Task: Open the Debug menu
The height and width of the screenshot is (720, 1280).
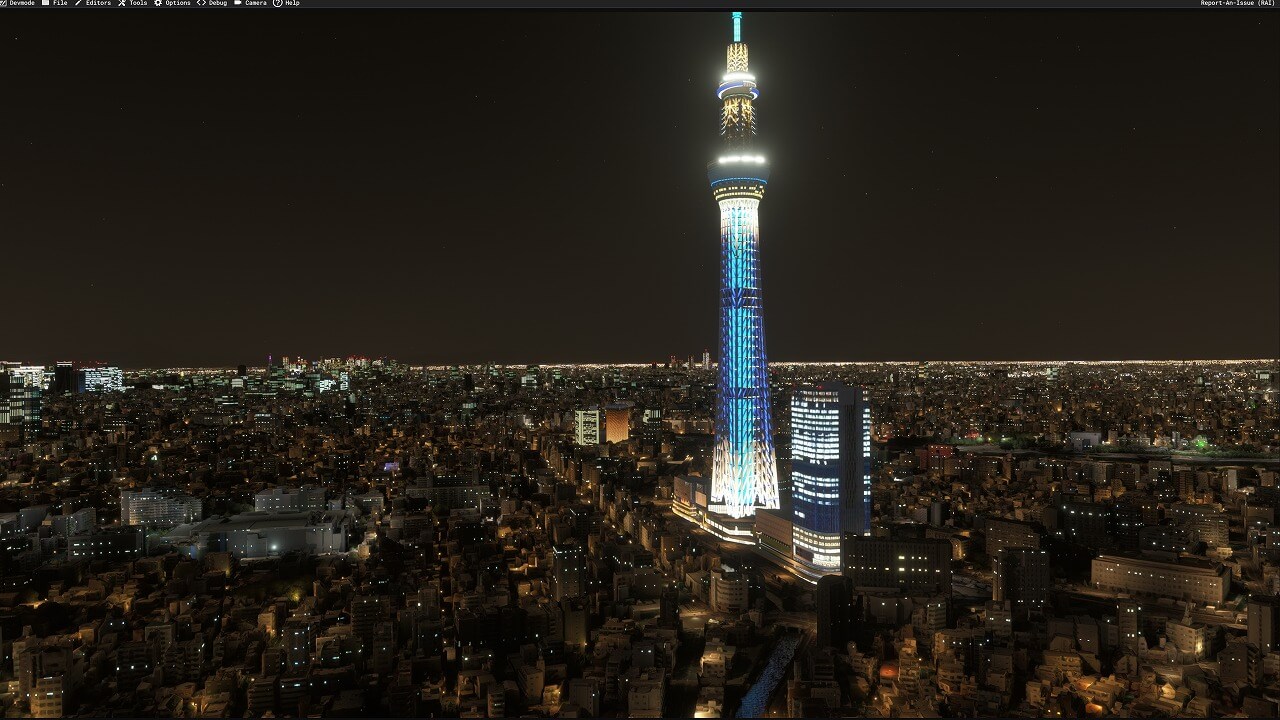Action: coord(217,3)
